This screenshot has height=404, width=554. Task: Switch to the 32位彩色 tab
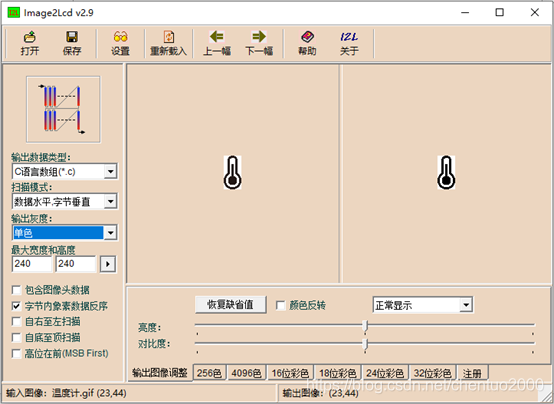coord(433,373)
